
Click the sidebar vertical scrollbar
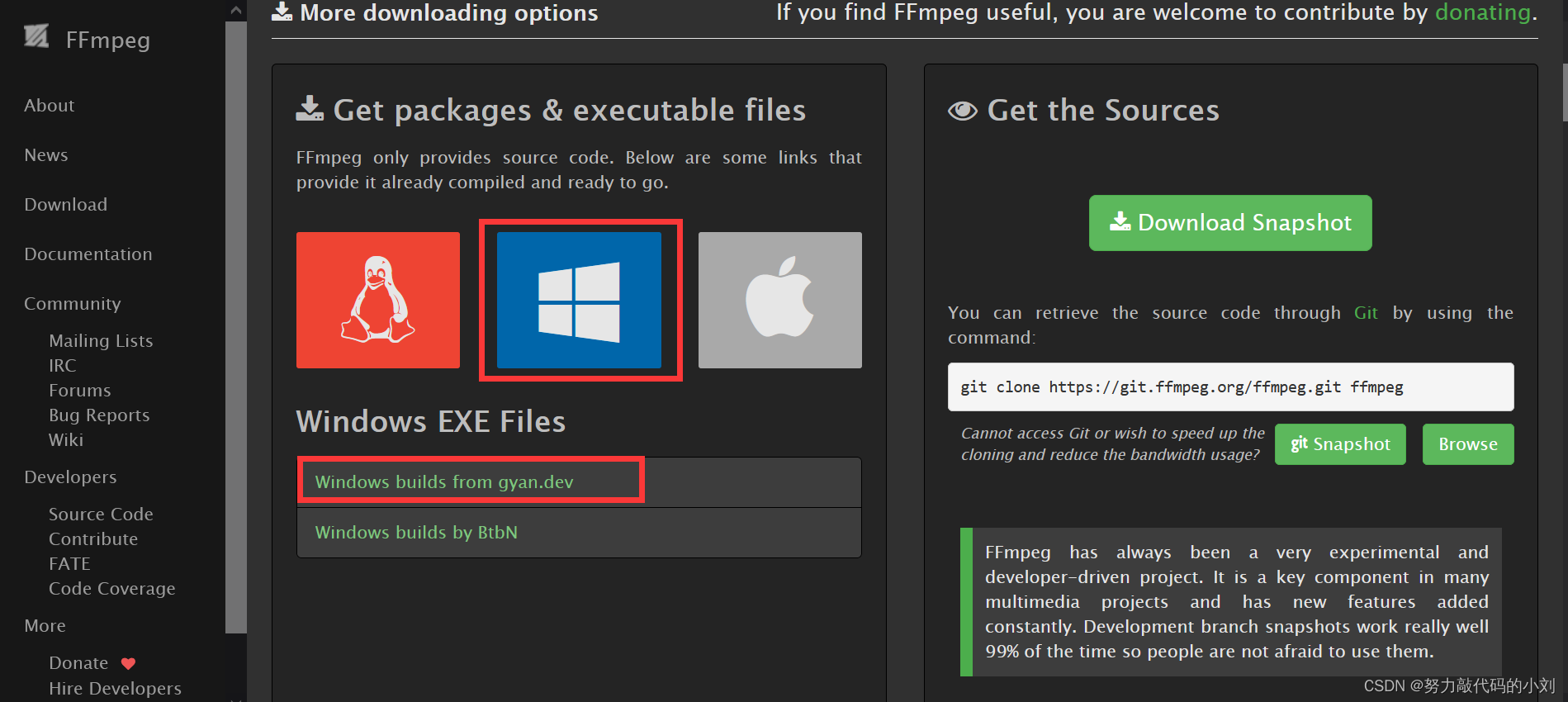(x=236, y=327)
